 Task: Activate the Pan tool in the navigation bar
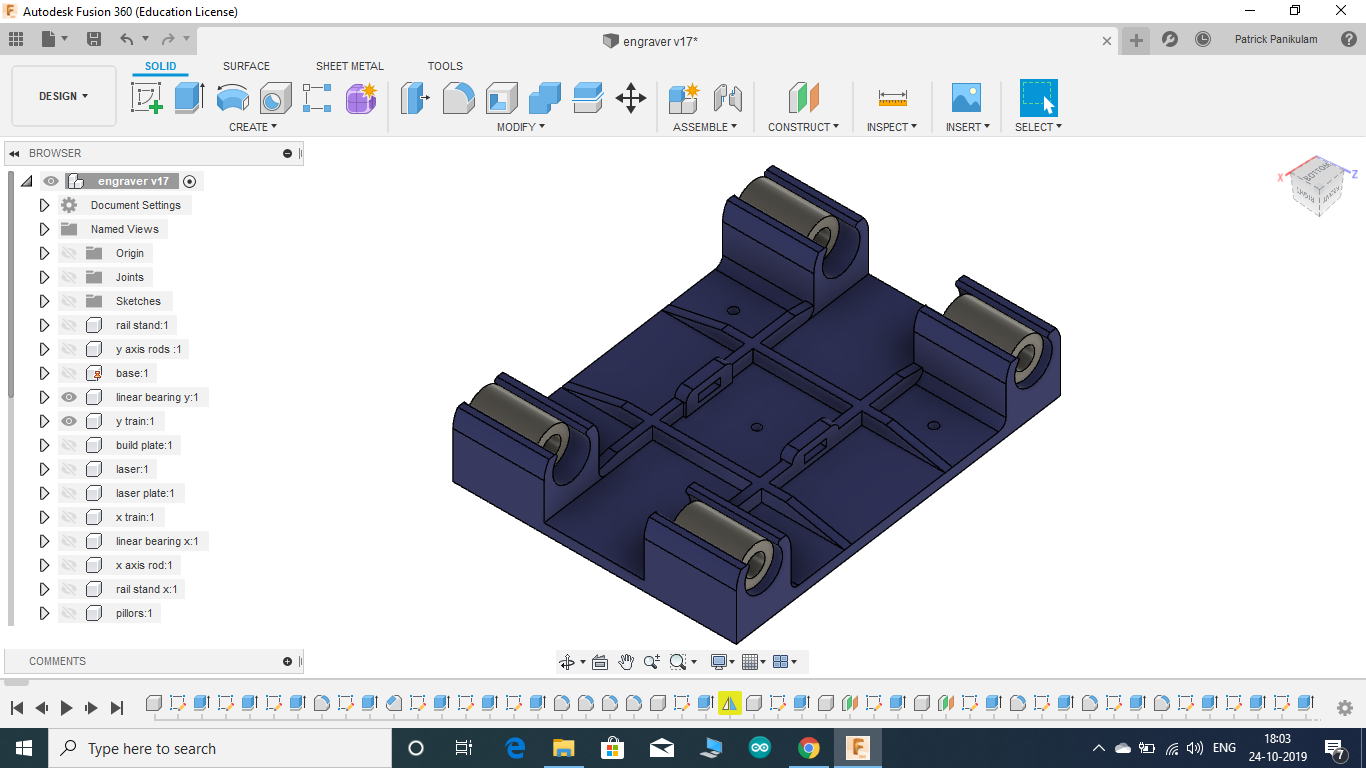pyautogui.click(x=626, y=661)
